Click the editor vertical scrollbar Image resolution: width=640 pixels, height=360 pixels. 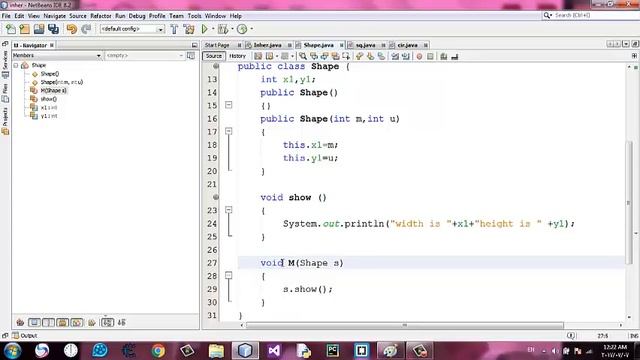630,203
